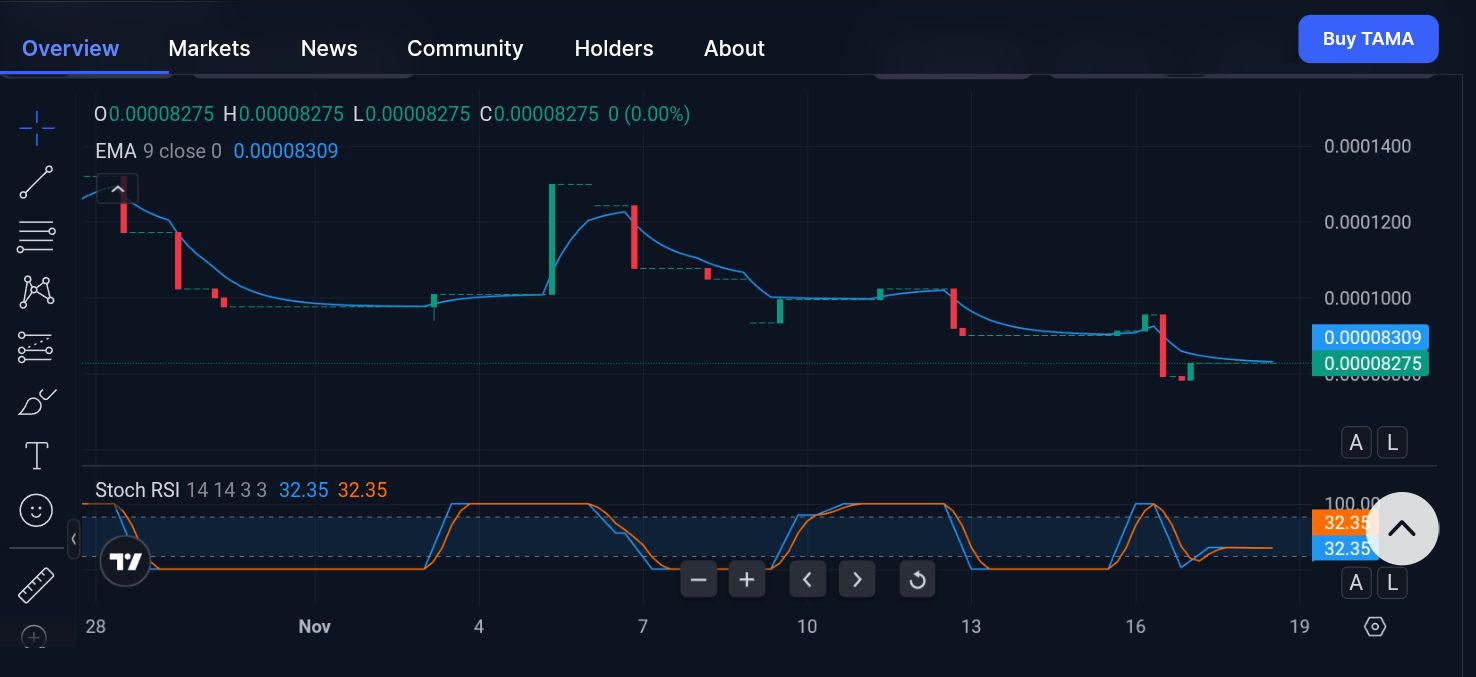Toggle the Stoch RSI pane's log scale
Viewport: 1476px width, 677px height.
tap(1392, 583)
